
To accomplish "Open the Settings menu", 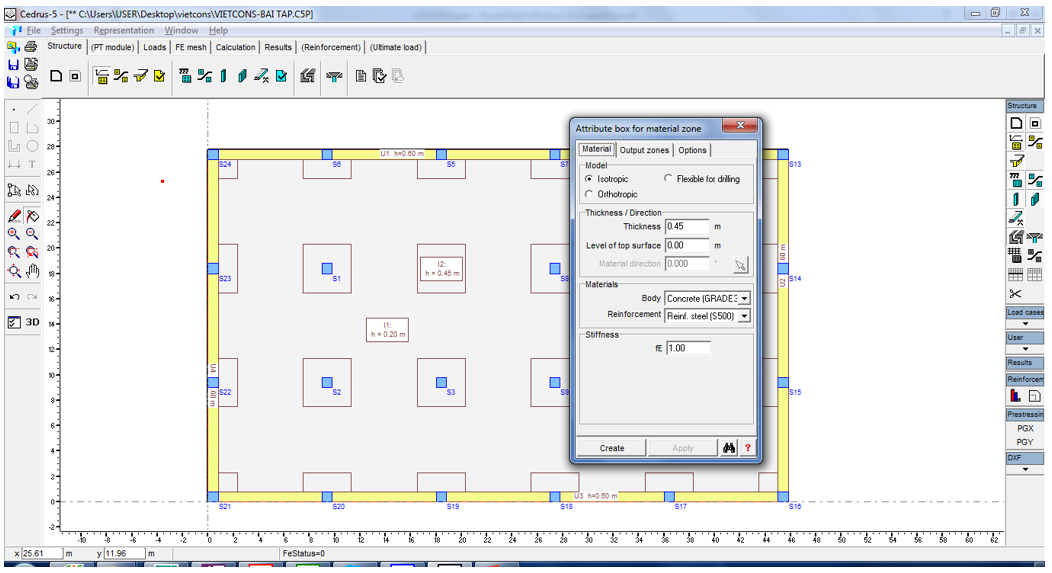I will coord(67,30).
